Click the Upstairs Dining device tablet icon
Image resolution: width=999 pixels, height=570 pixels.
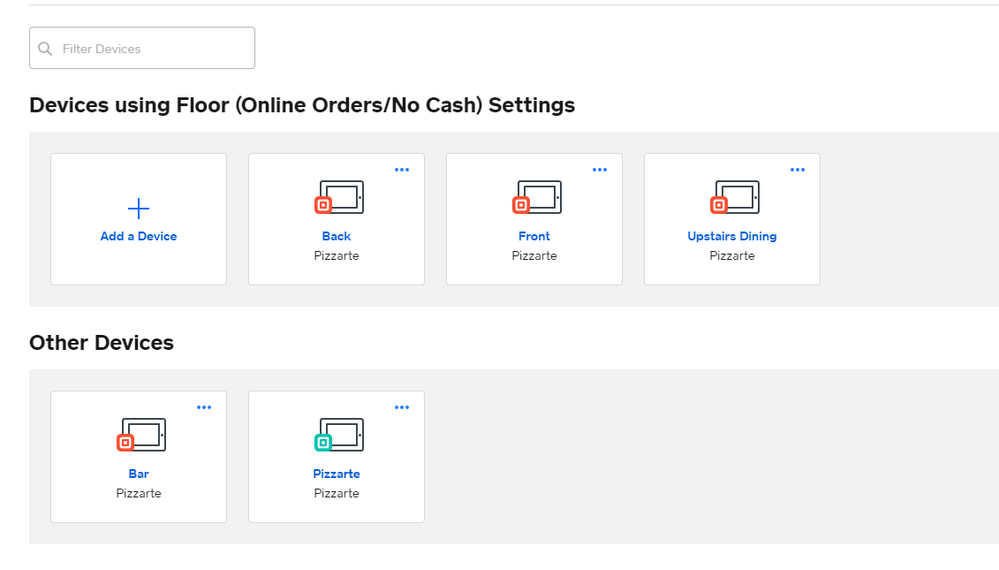[735, 197]
